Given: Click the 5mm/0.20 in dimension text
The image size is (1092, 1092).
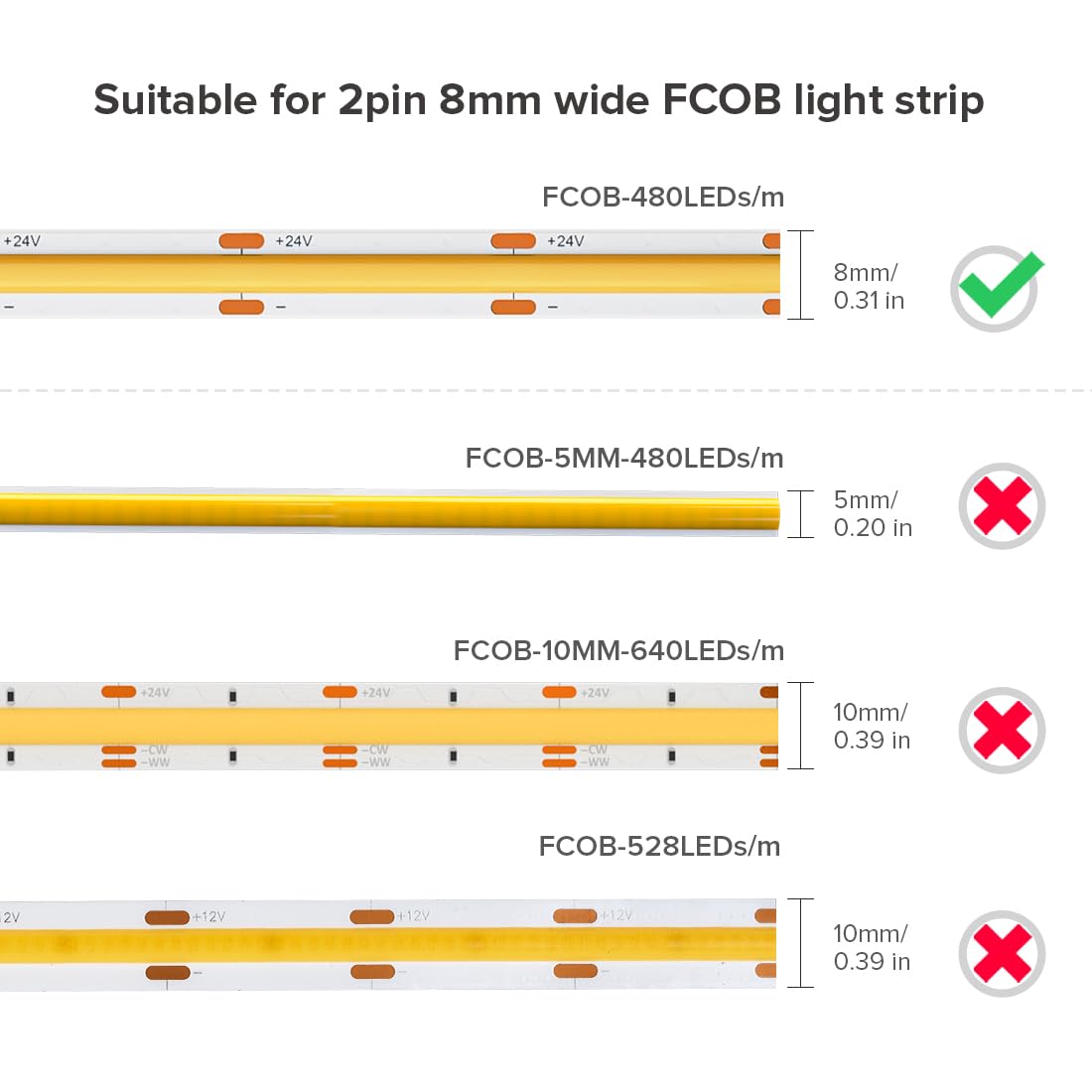Looking at the screenshot, I should tap(873, 513).
